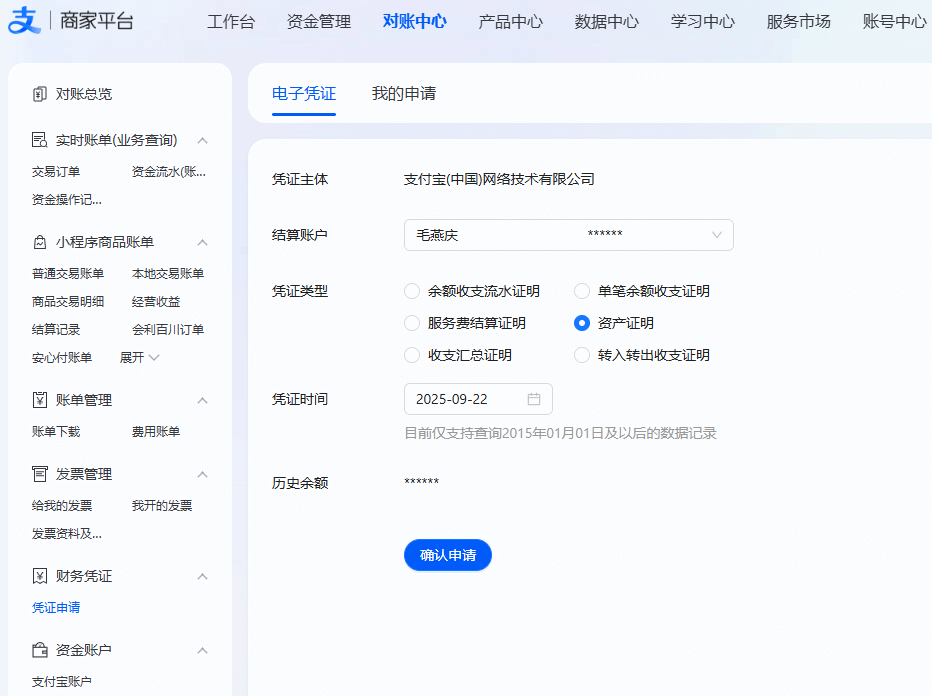This screenshot has height=696, width=932.
Task: Select 转入转出收支证明 option
Action: pos(581,355)
